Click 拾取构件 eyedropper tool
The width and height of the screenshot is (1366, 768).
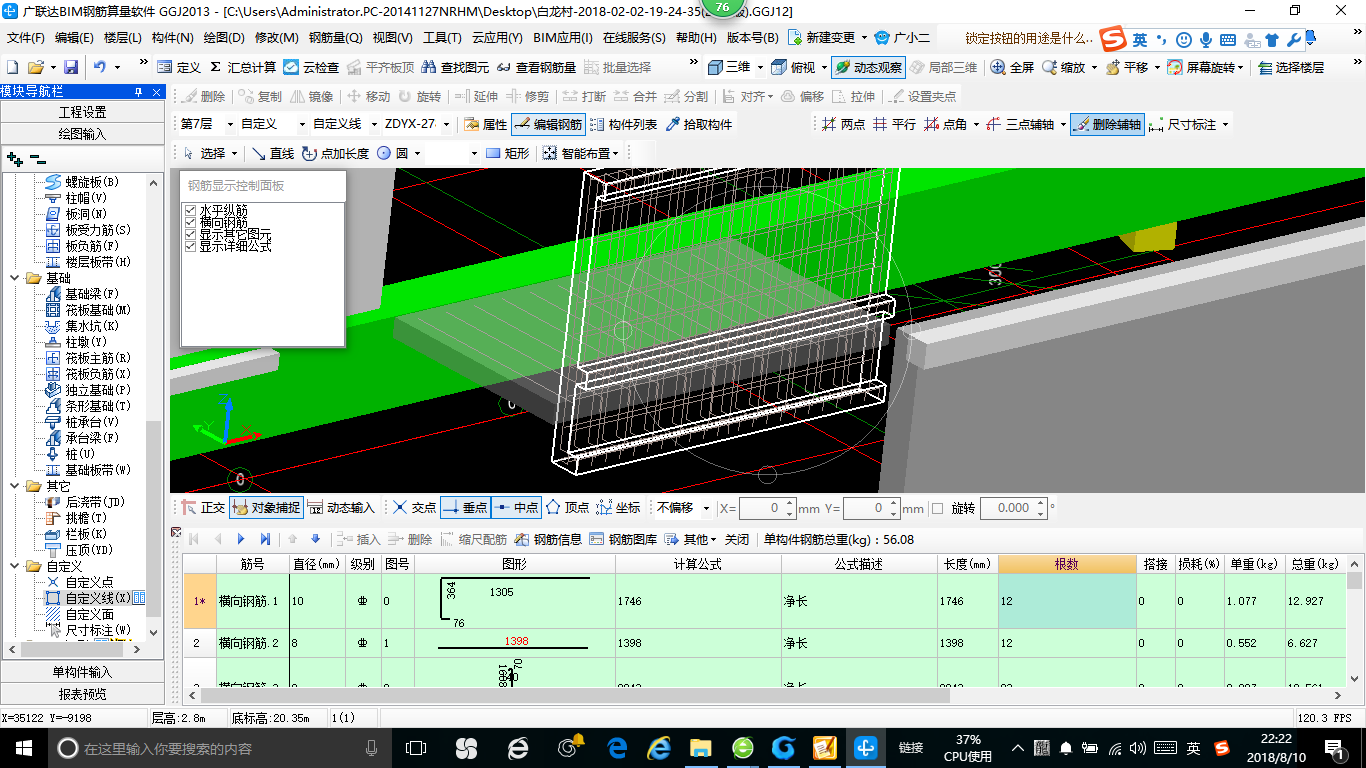pyautogui.click(x=698, y=124)
